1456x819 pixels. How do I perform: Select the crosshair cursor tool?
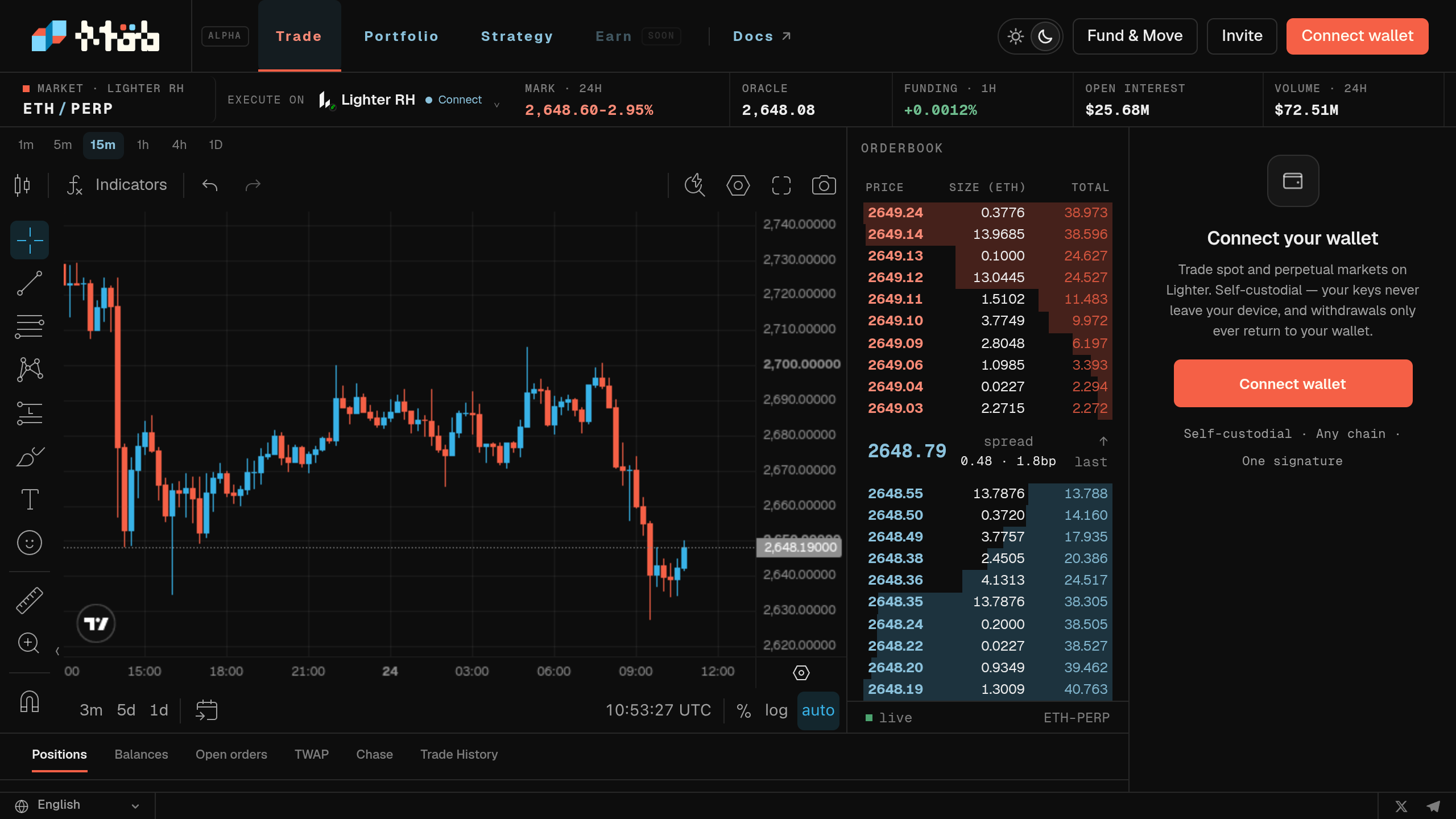click(30, 239)
